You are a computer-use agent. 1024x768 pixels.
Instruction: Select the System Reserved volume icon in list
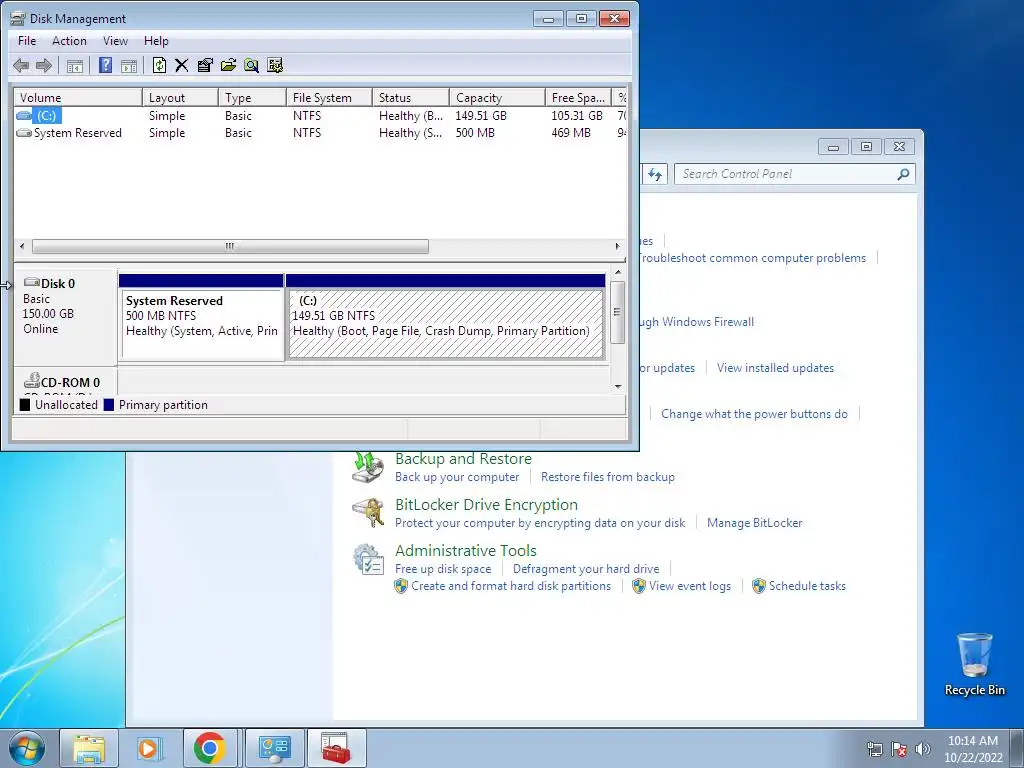click(24, 133)
